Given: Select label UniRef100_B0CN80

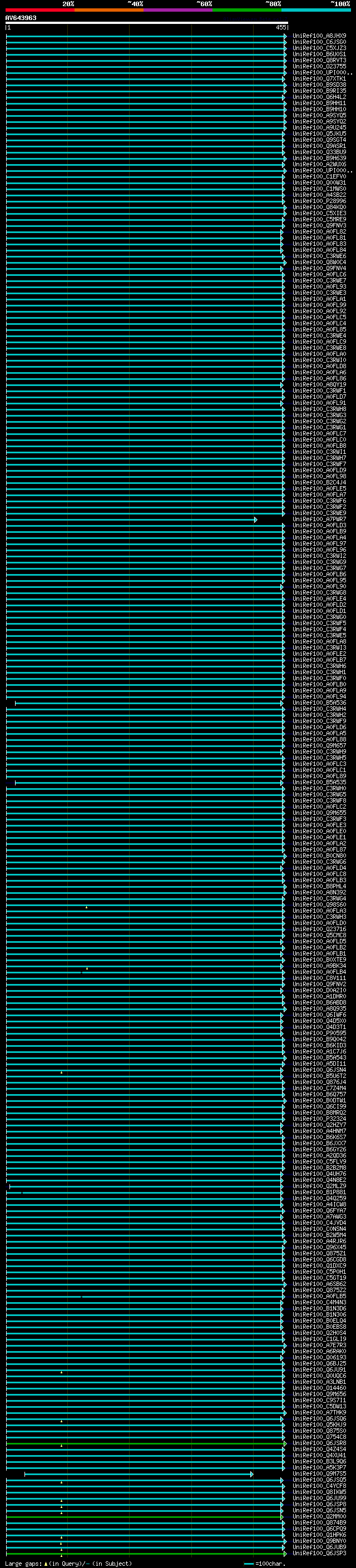Looking at the screenshot, I should point(319,855).
